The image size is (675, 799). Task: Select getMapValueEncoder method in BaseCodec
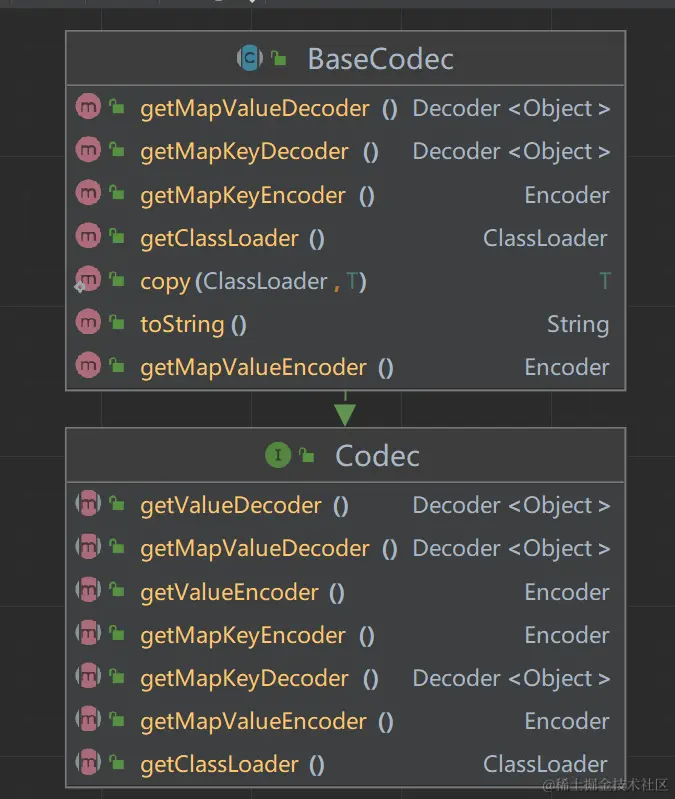click(x=345, y=367)
